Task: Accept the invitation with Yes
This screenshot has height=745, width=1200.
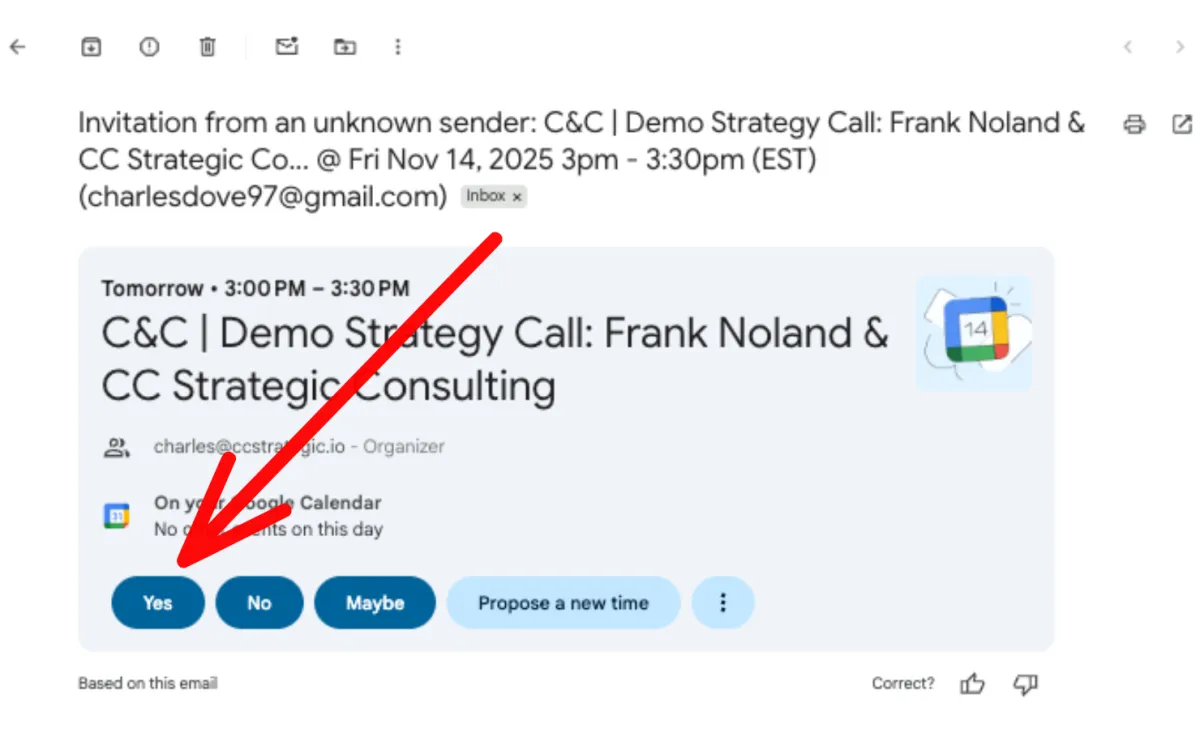Action: pos(158,603)
